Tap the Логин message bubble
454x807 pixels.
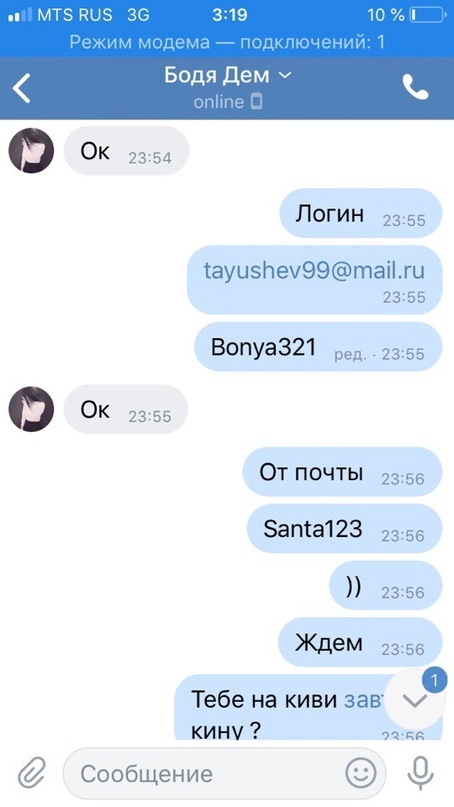[361, 214]
